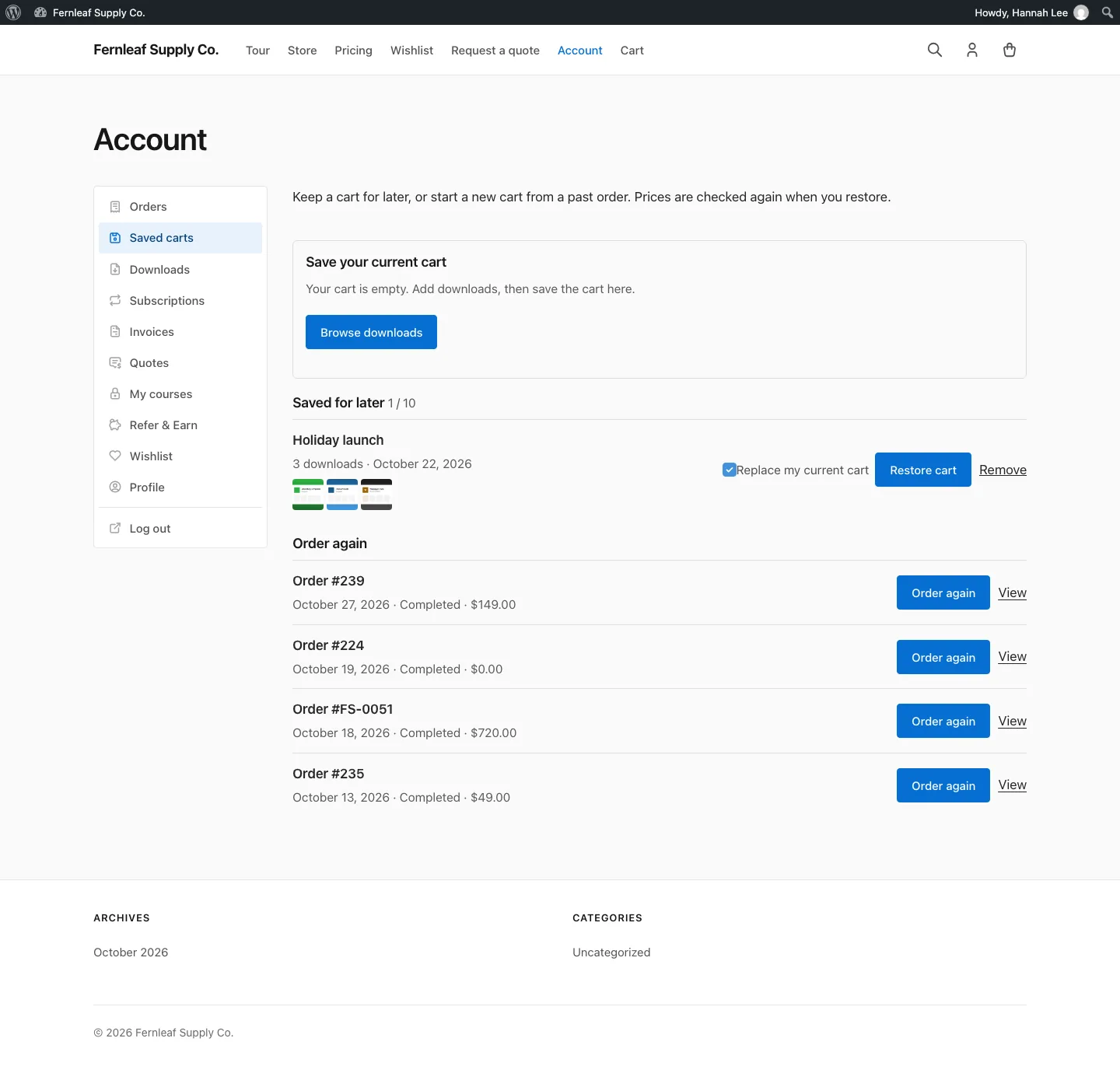The height and width of the screenshot is (1066, 1120).
Task: Uncheck Replace my current cart checkbox
Action: click(x=730, y=470)
